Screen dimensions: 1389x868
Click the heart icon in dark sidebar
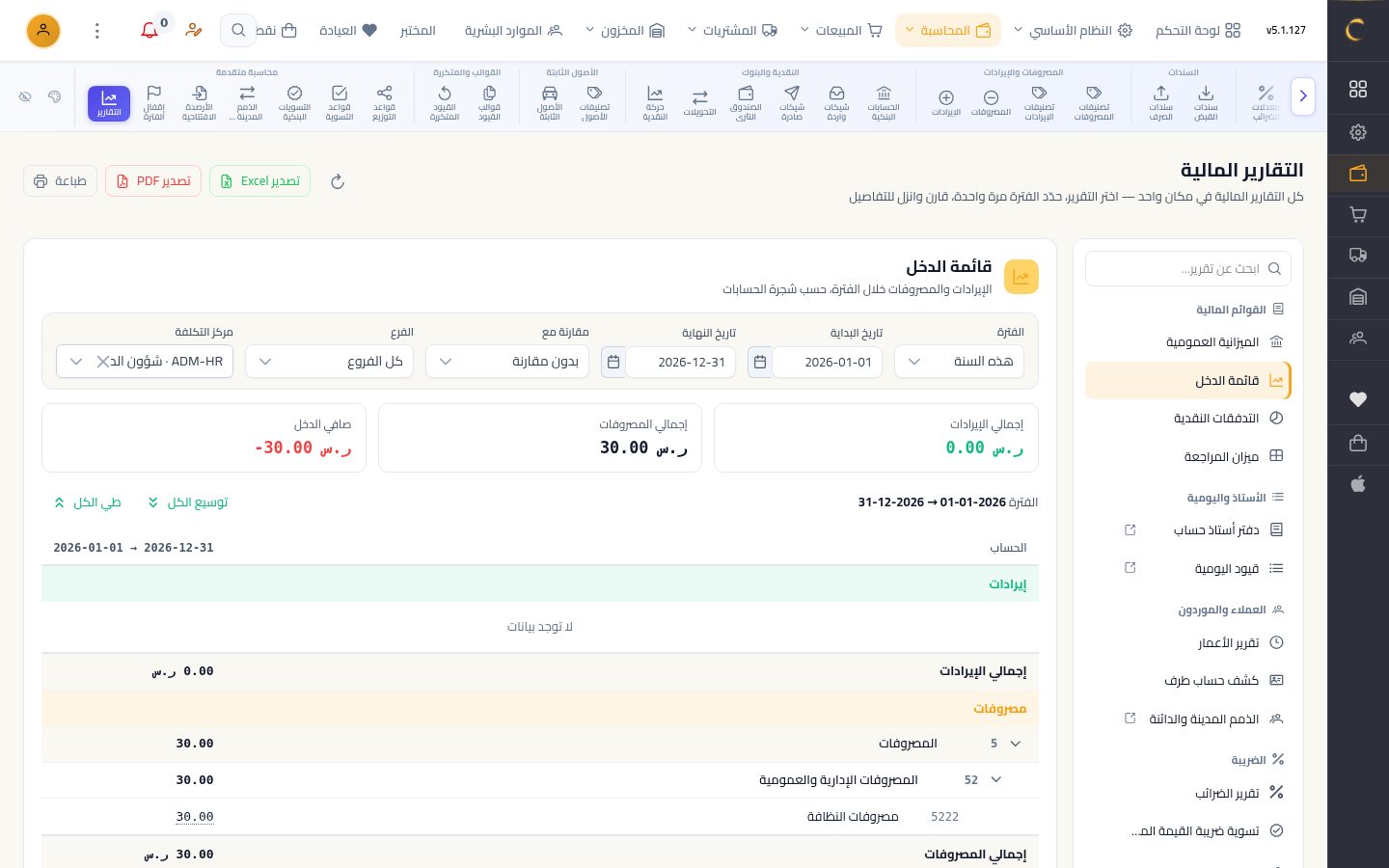coord(1358,399)
